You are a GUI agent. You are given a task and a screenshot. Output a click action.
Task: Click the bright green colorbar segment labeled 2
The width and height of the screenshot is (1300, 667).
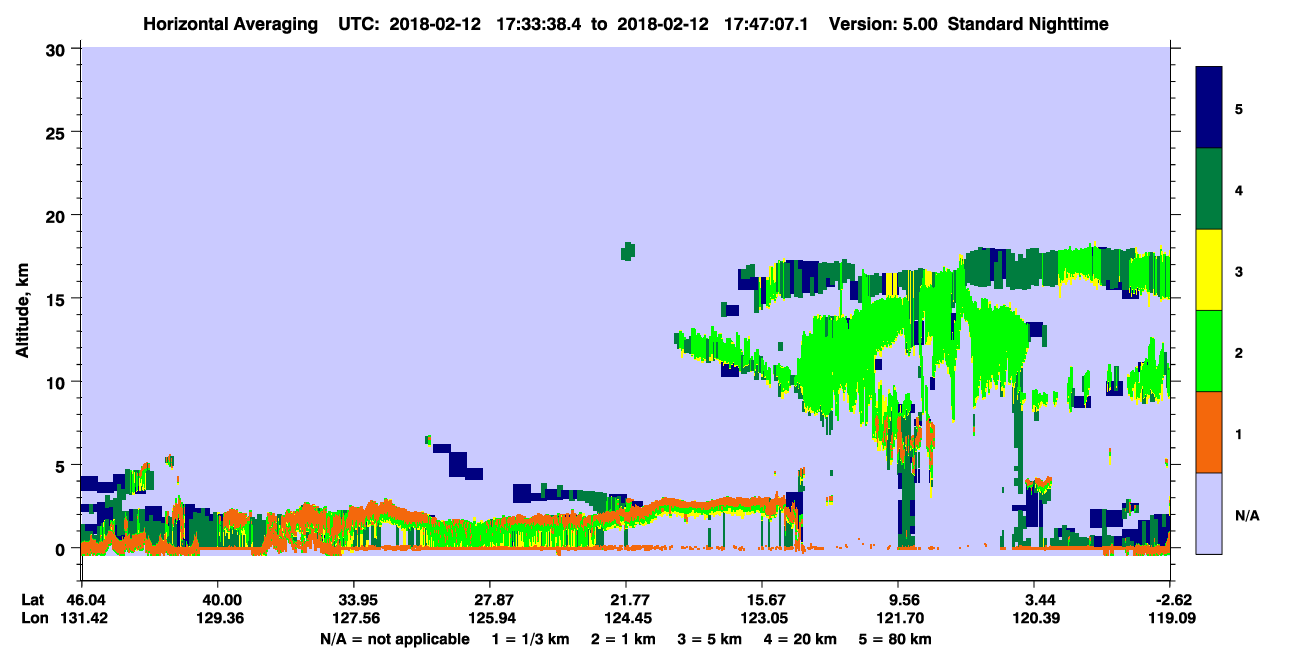point(1209,351)
